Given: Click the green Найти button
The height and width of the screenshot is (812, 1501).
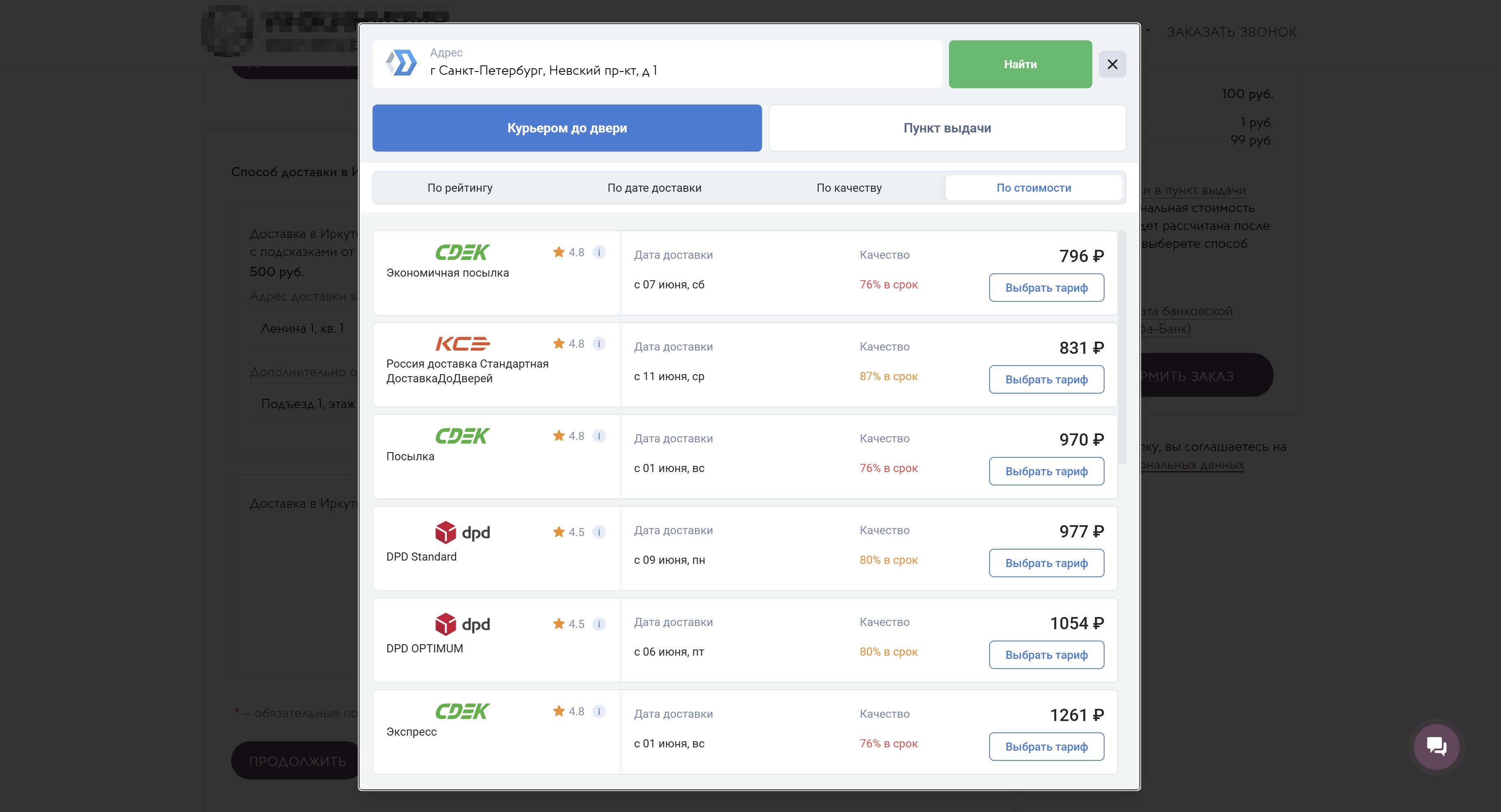Looking at the screenshot, I should 1020,64.
